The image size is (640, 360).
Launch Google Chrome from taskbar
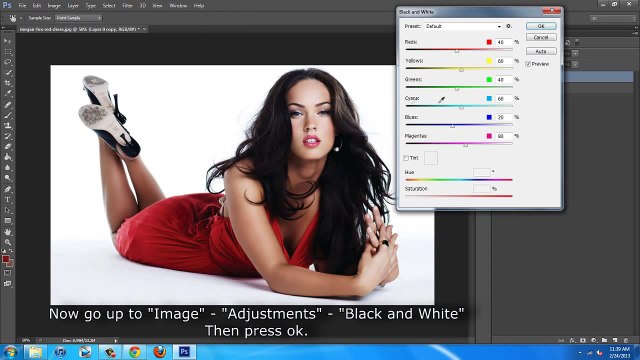click(135, 352)
